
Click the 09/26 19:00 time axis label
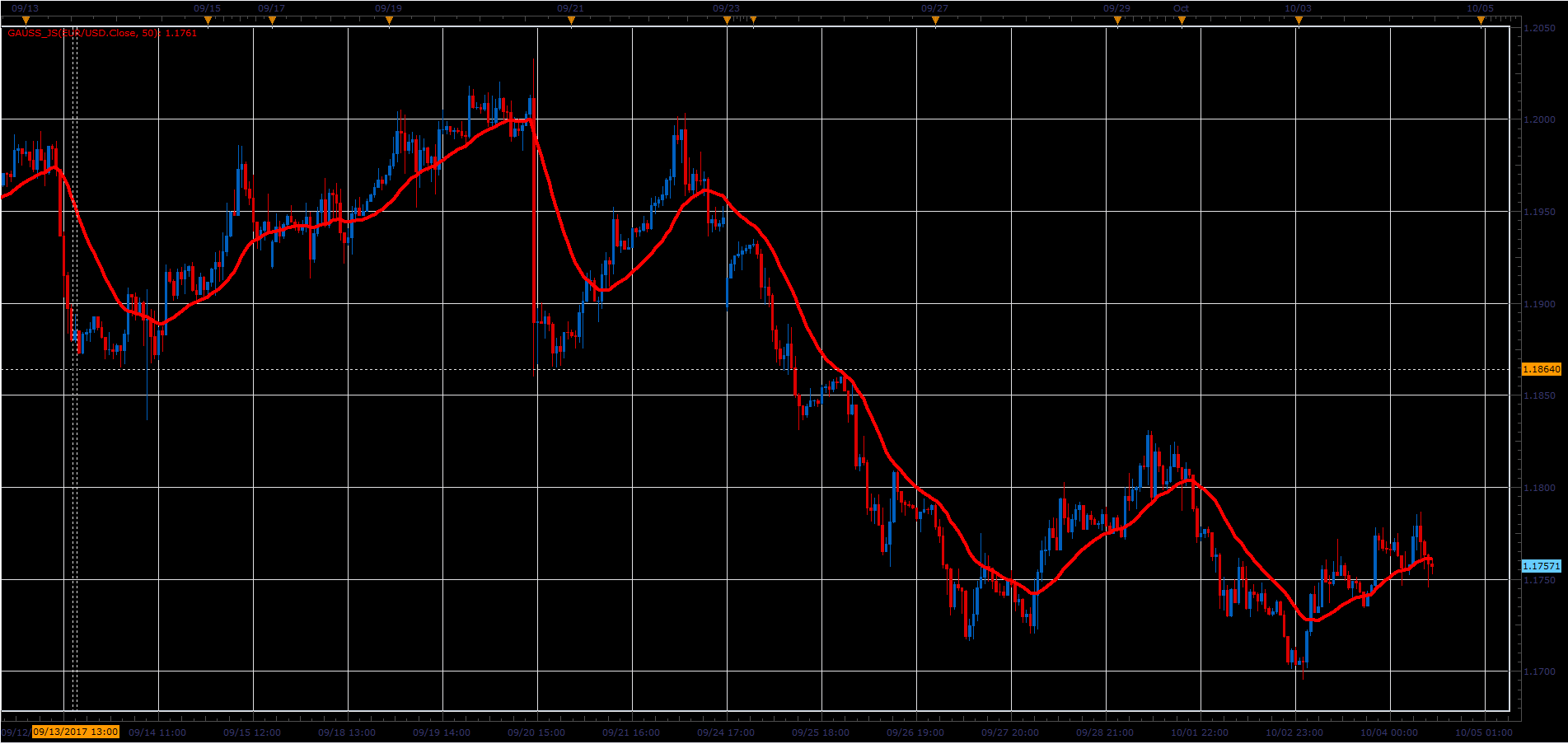tap(915, 732)
